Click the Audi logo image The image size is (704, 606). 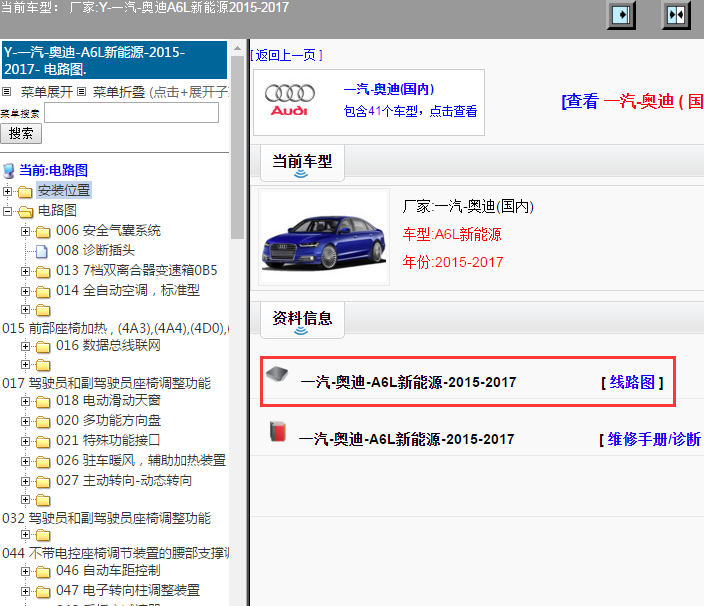290,100
